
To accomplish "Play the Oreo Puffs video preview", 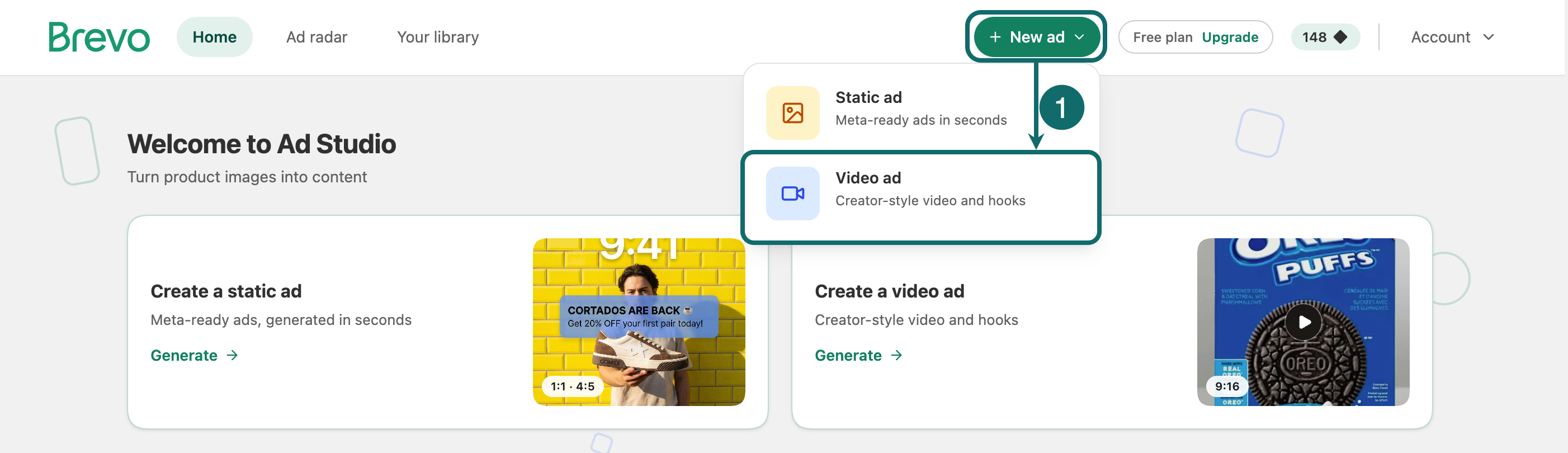I will click(1303, 322).
